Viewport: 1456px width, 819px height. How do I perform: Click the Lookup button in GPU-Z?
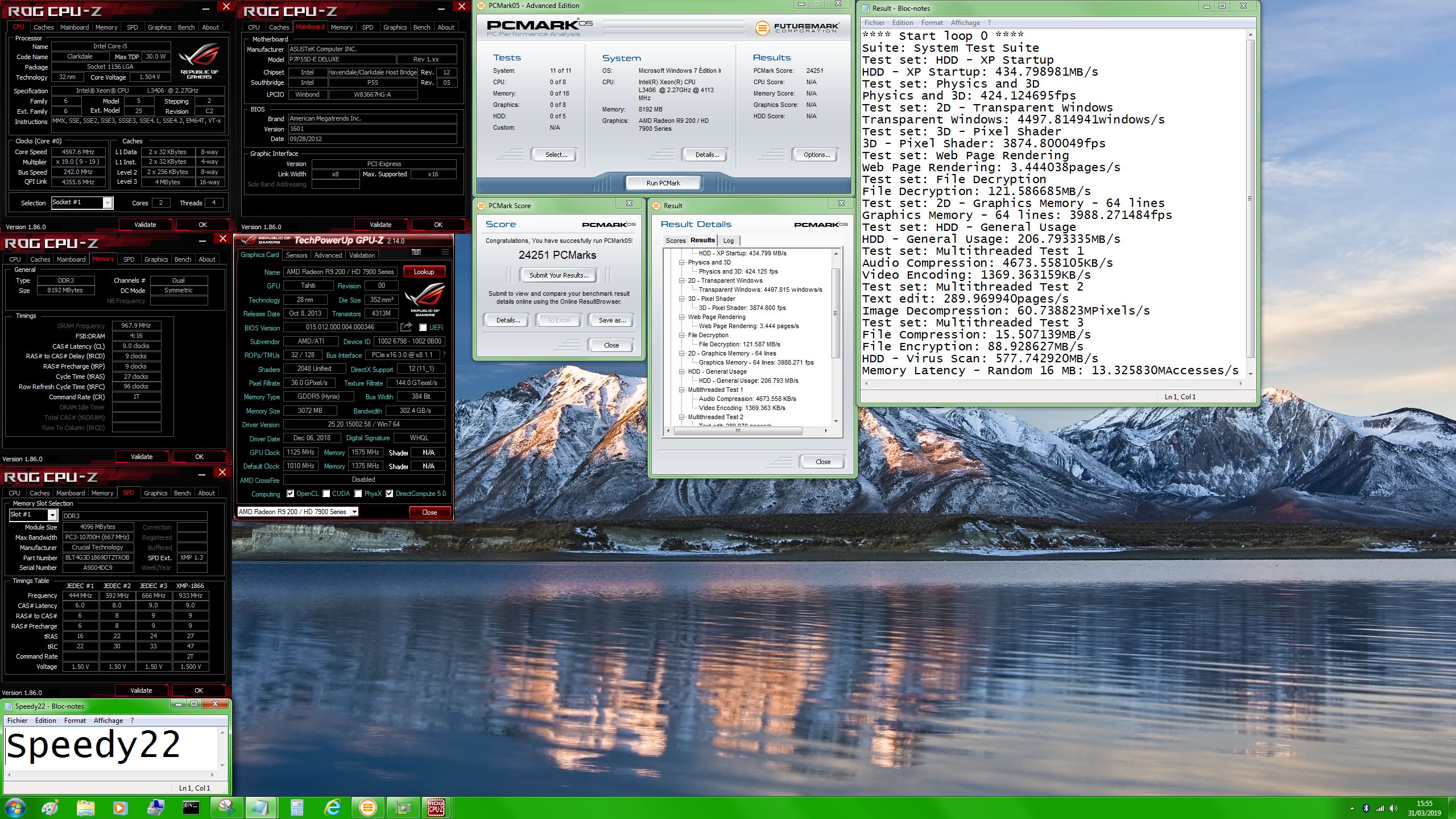[x=424, y=272]
